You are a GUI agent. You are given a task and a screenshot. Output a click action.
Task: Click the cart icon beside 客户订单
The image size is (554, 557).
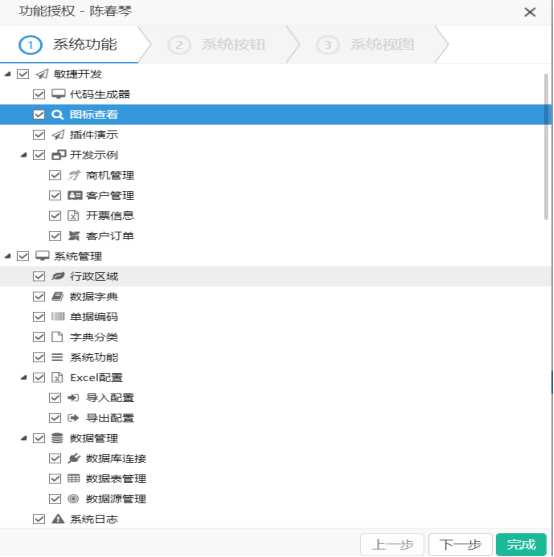click(x=74, y=236)
